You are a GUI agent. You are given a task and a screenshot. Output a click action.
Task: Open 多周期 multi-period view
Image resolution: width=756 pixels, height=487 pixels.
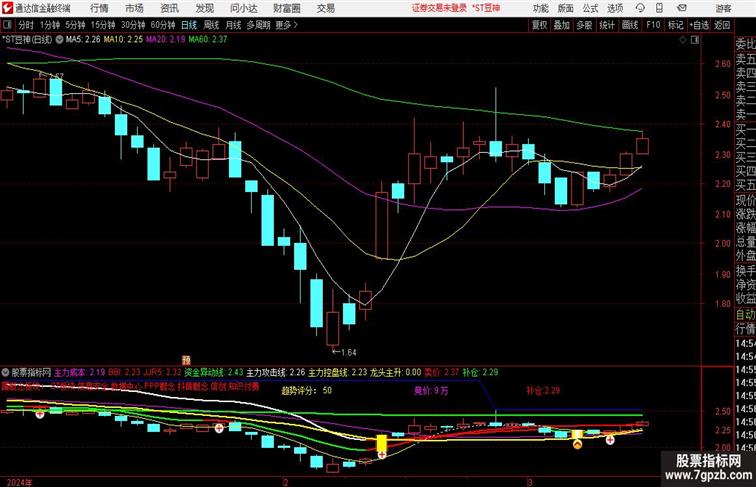click(x=258, y=25)
